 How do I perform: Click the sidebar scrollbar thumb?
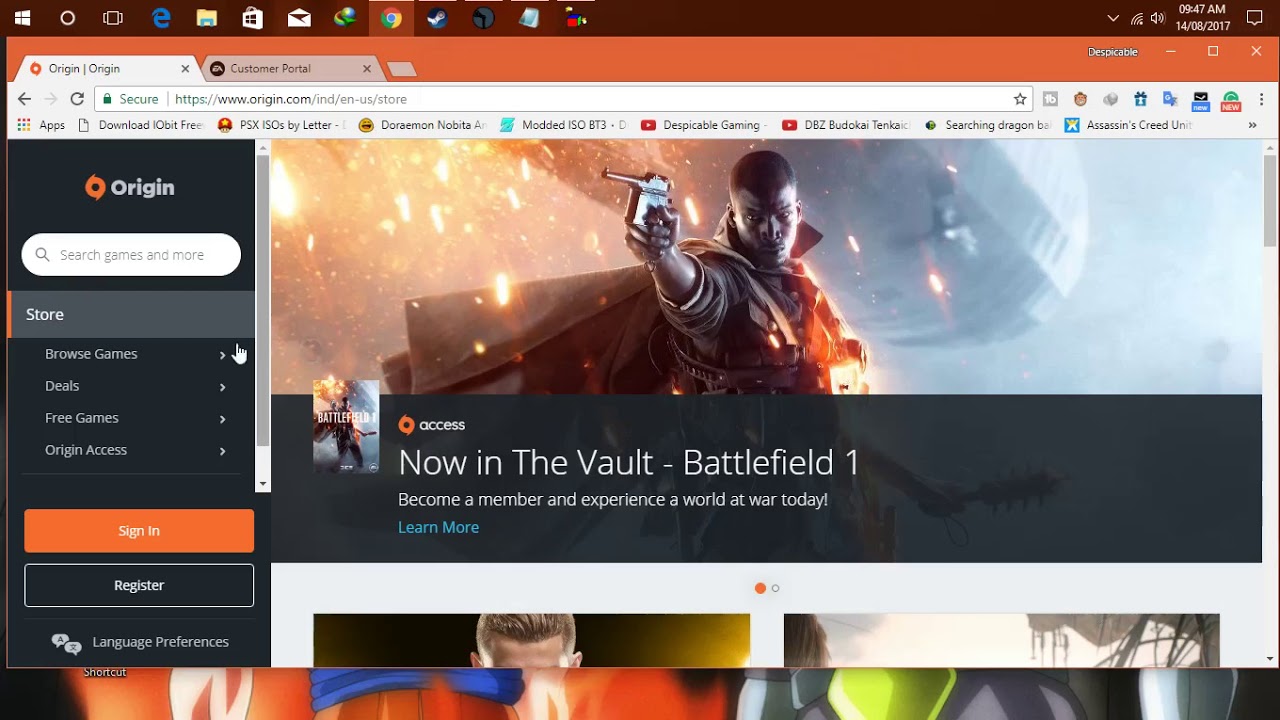[263, 300]
